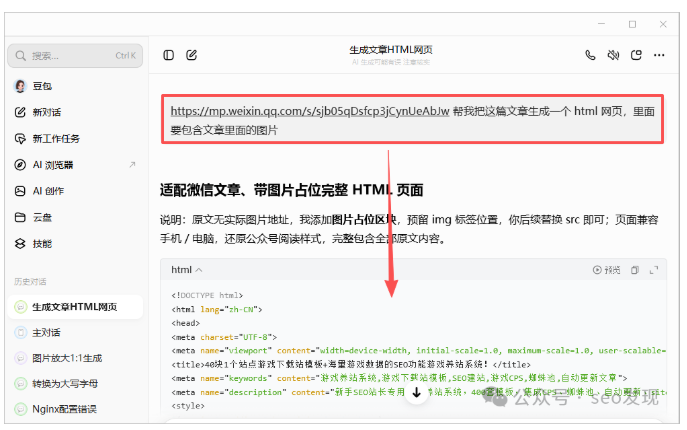
Task: Start a voice call with the phone icon
Action: (x=590, y=55)
